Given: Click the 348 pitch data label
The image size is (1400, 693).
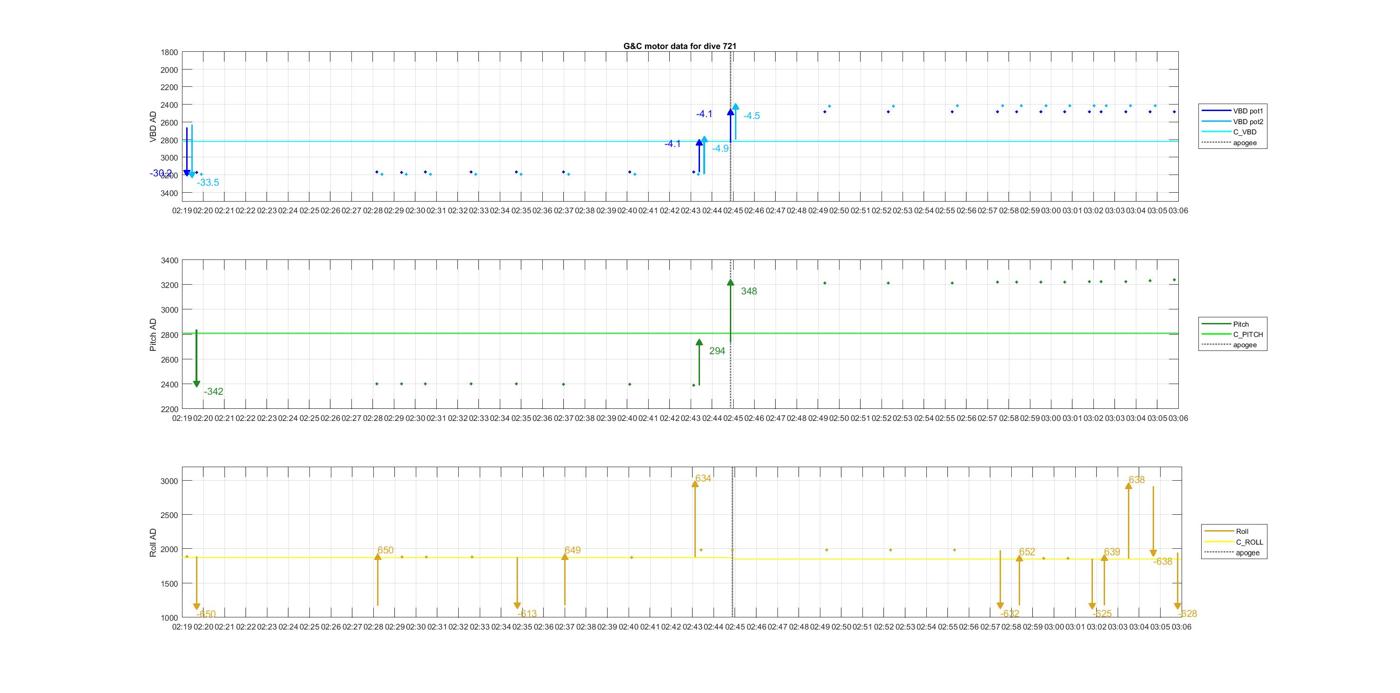Looking at the screenshot, I should [x=749, y=291].
